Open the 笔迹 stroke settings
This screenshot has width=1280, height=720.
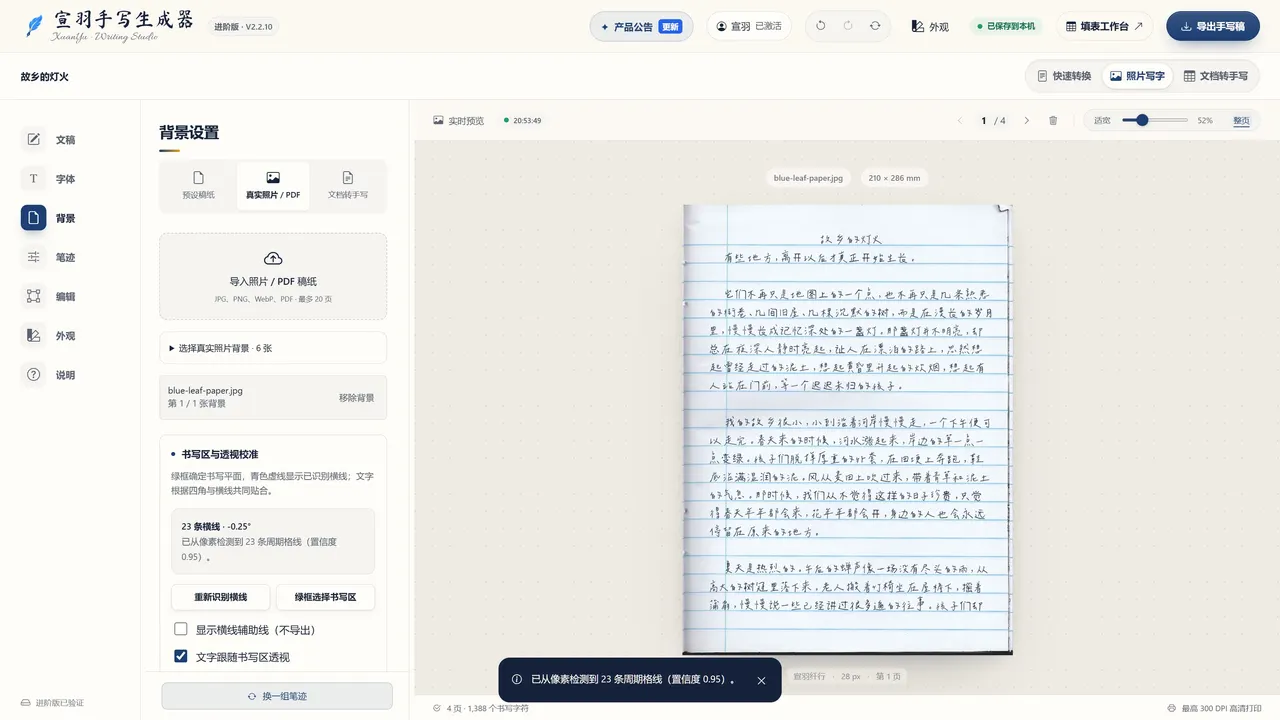coord(50,257)
